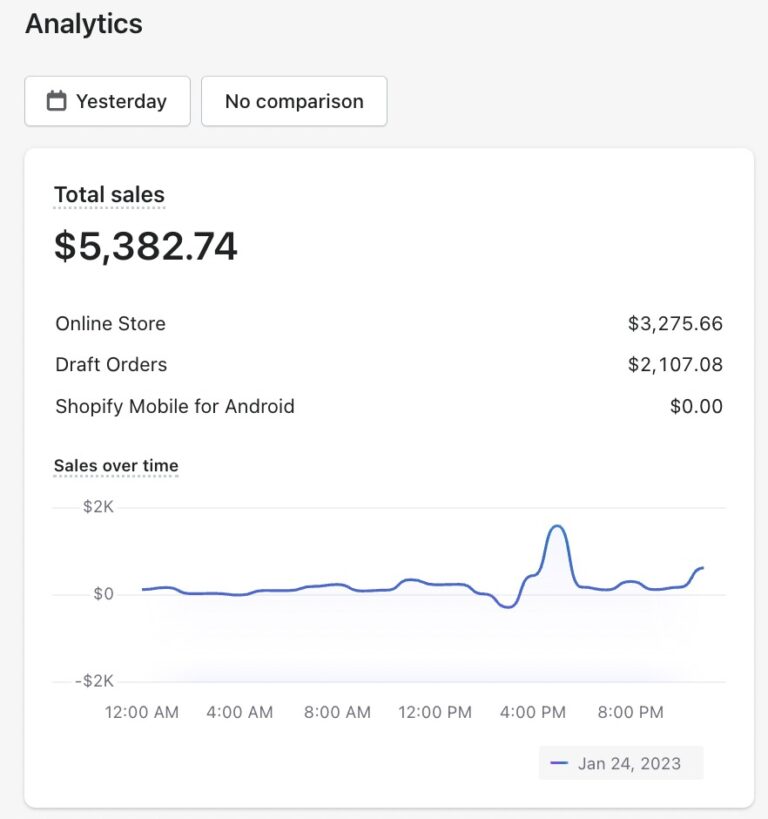This screenshot has width=768, height=819.
Task: Click the Jan 24, 2023 legend entry
Action: 621,763
